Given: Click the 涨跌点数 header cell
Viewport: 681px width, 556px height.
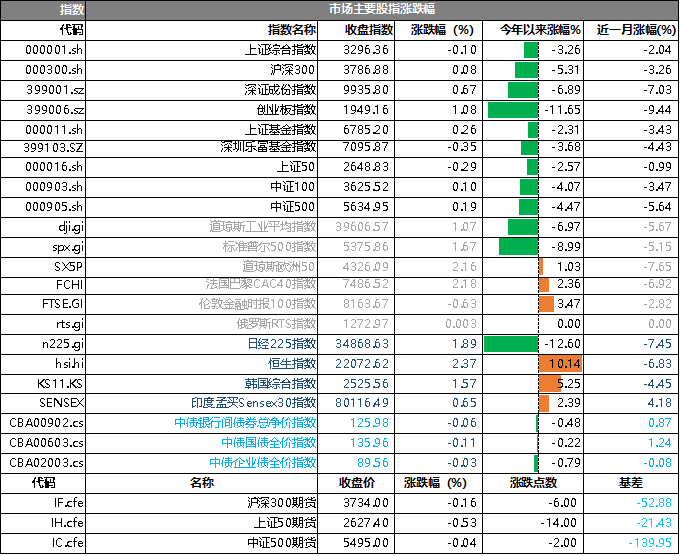Looking at the screenshot, I should click(x=533, y=483).
